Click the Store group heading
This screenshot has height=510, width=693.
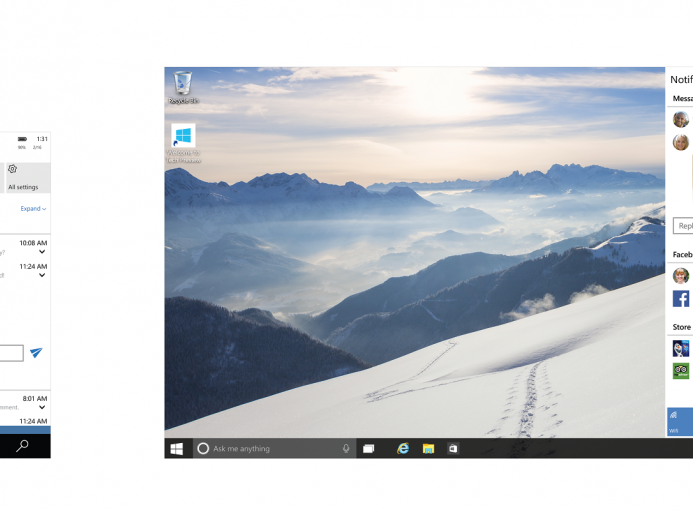click(x=682, y=327)
